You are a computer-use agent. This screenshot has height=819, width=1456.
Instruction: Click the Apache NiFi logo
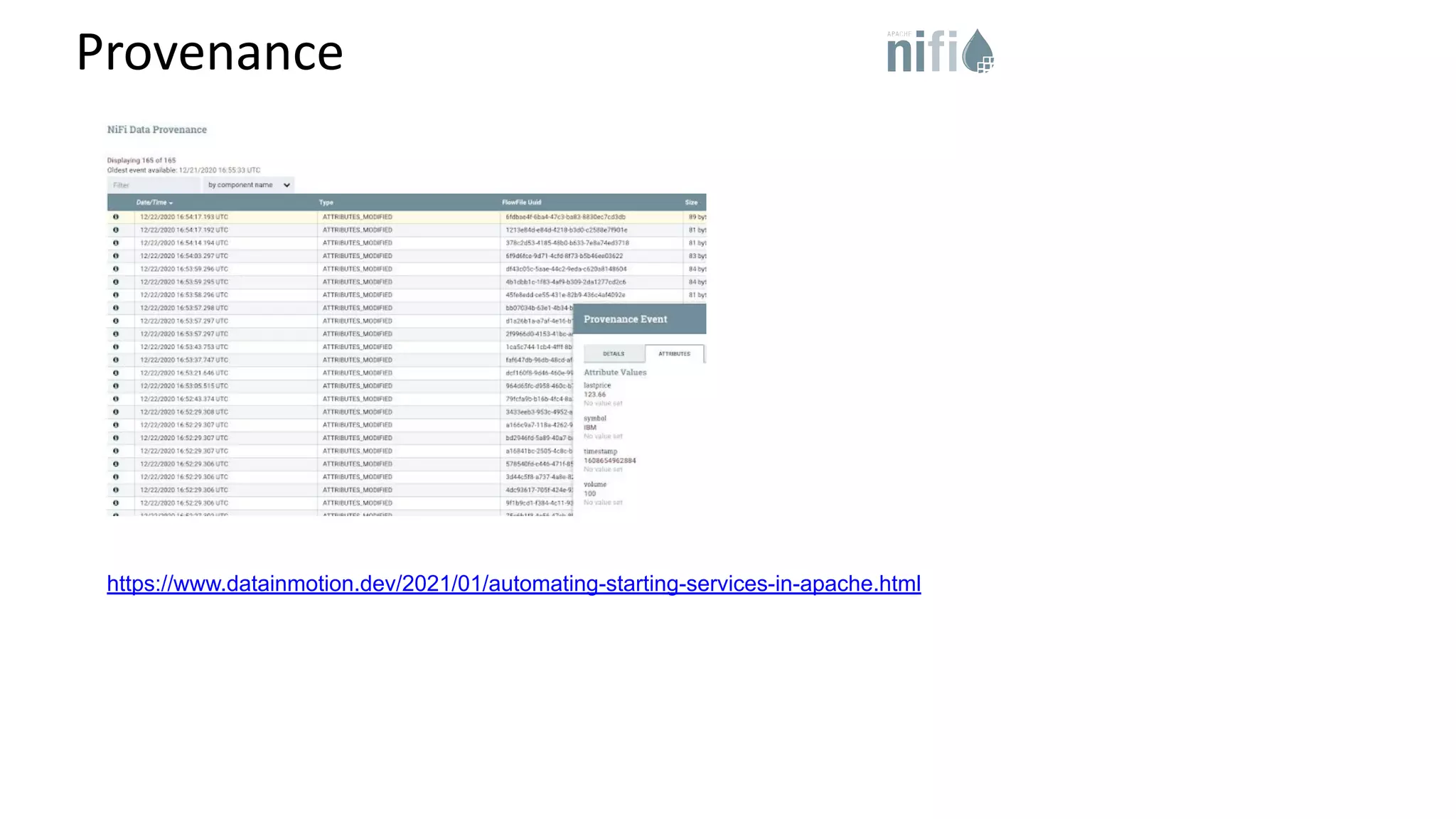[x=940, y=51]
